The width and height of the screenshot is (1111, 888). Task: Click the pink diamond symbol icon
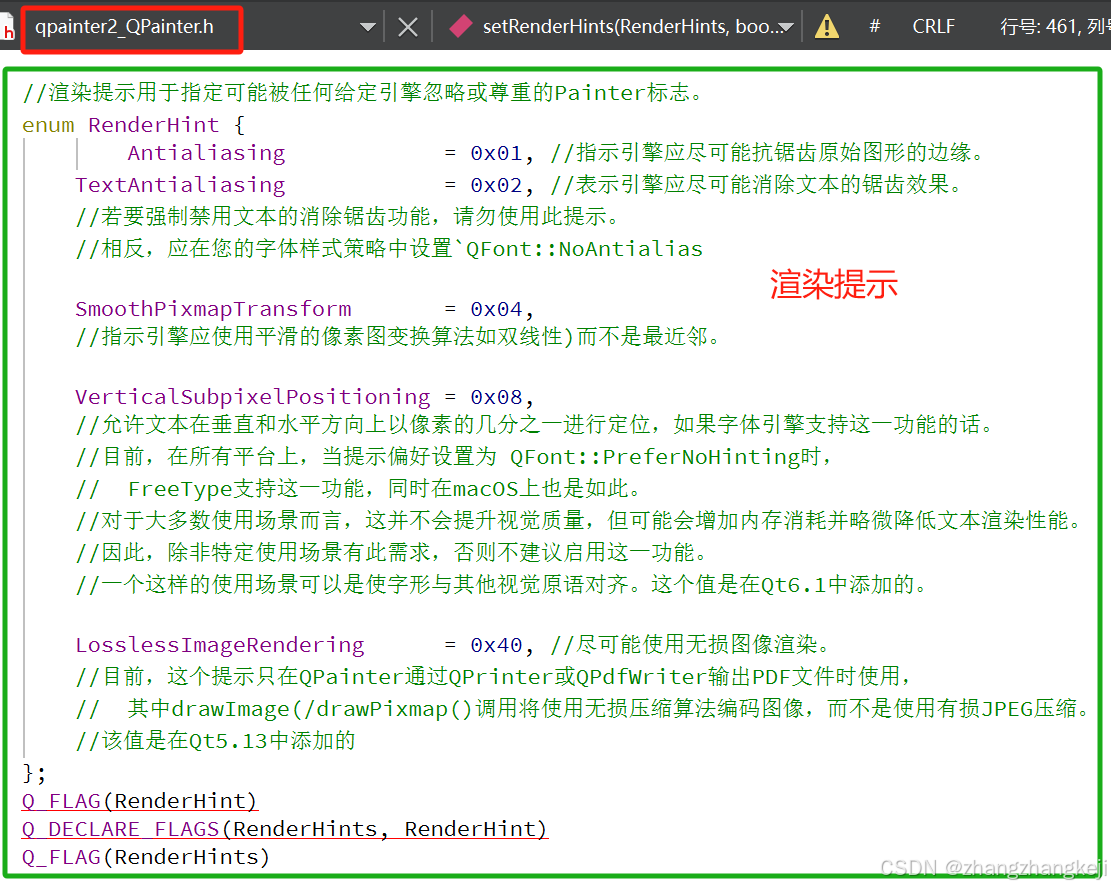tap(461, 27)
